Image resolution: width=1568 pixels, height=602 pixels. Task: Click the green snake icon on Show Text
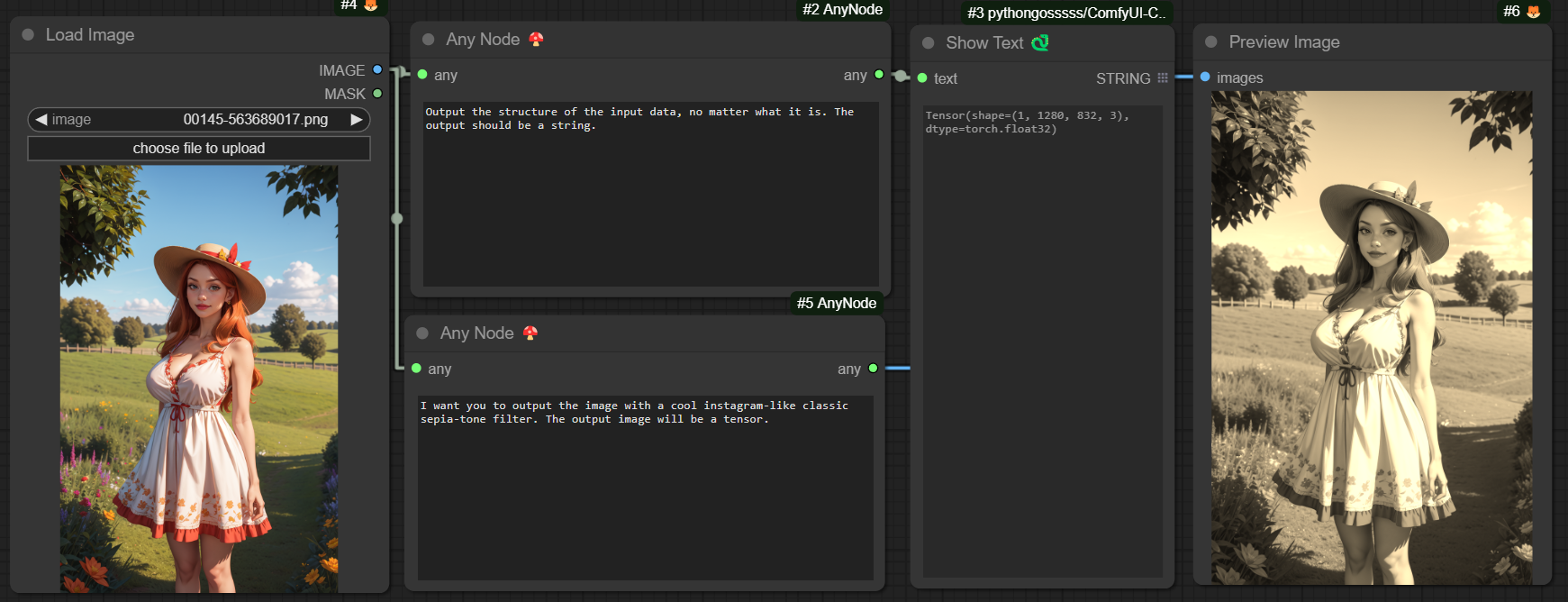pos(1040,42)
